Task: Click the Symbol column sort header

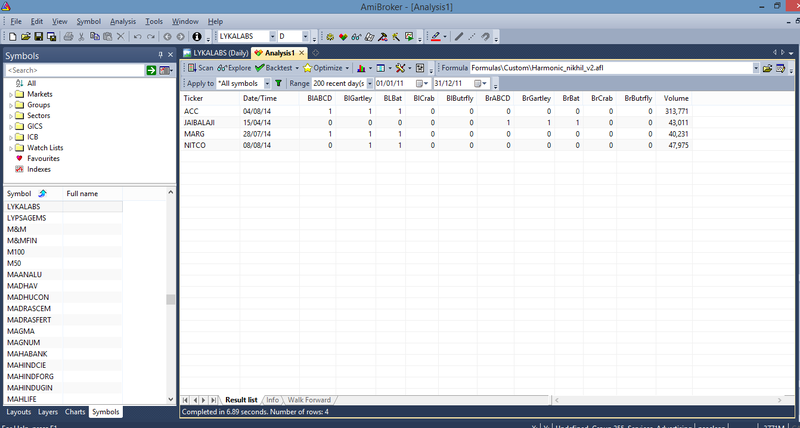Action: tap(33, 193)
